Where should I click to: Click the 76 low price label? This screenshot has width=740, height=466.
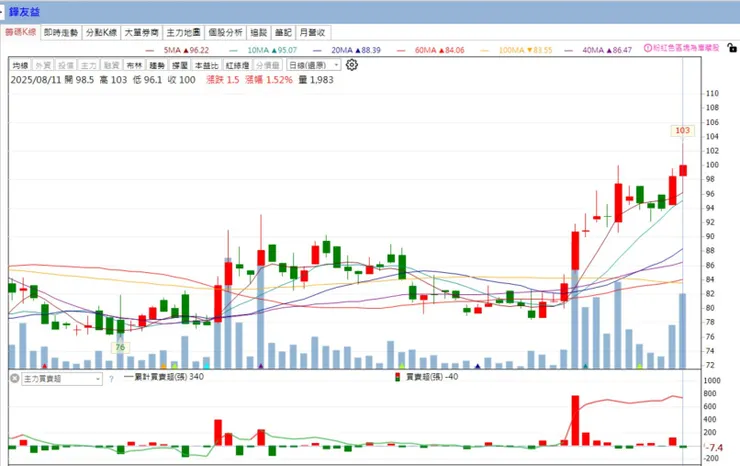point(120,347)
